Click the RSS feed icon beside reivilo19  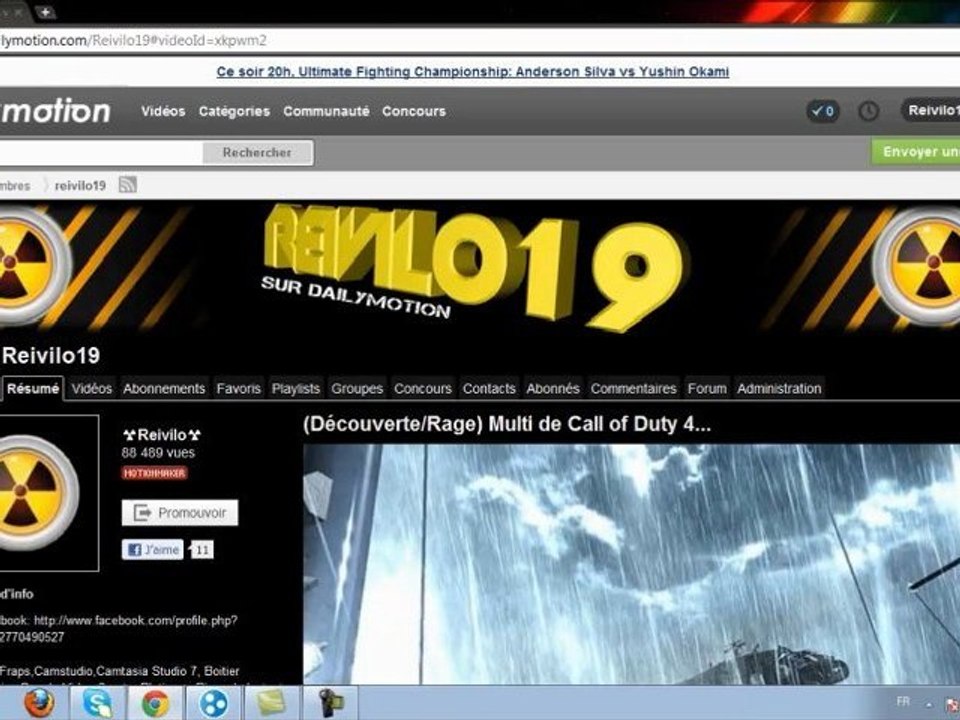[x=127, y=184]
